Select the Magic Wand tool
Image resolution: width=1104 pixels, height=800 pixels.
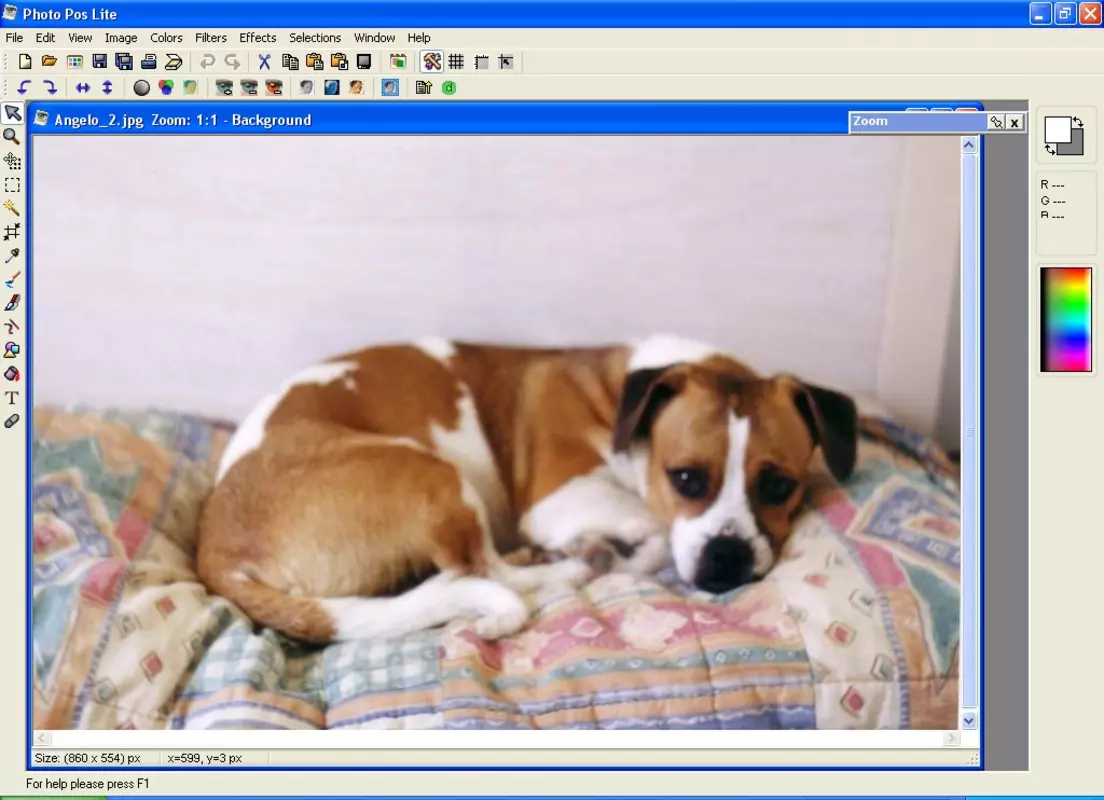click(12, 208)
